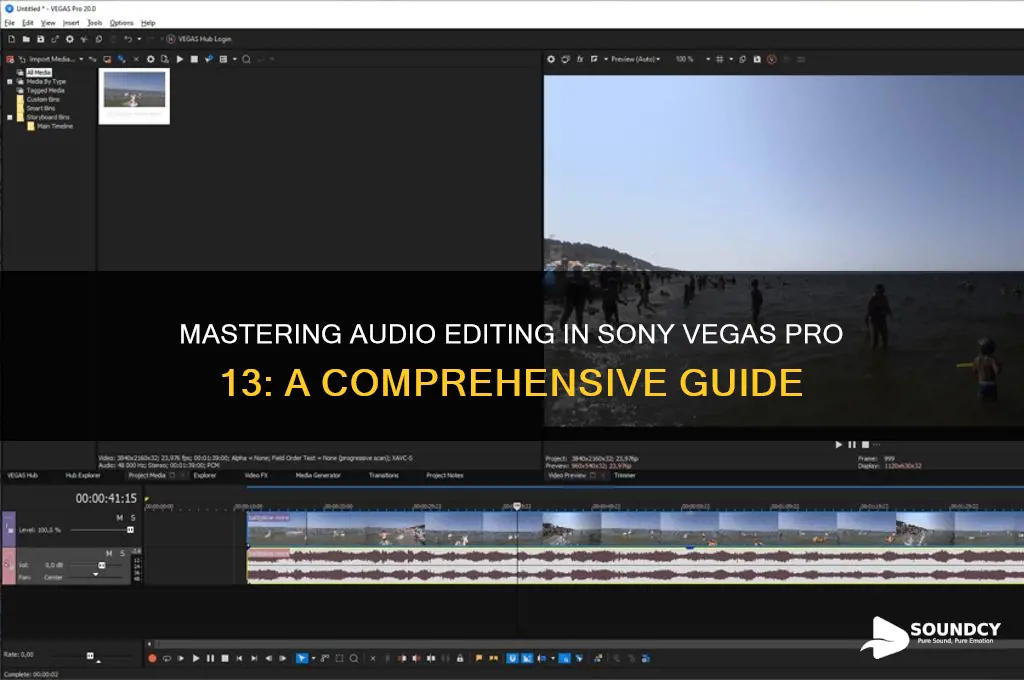Open Options menu

coord(121,23)
